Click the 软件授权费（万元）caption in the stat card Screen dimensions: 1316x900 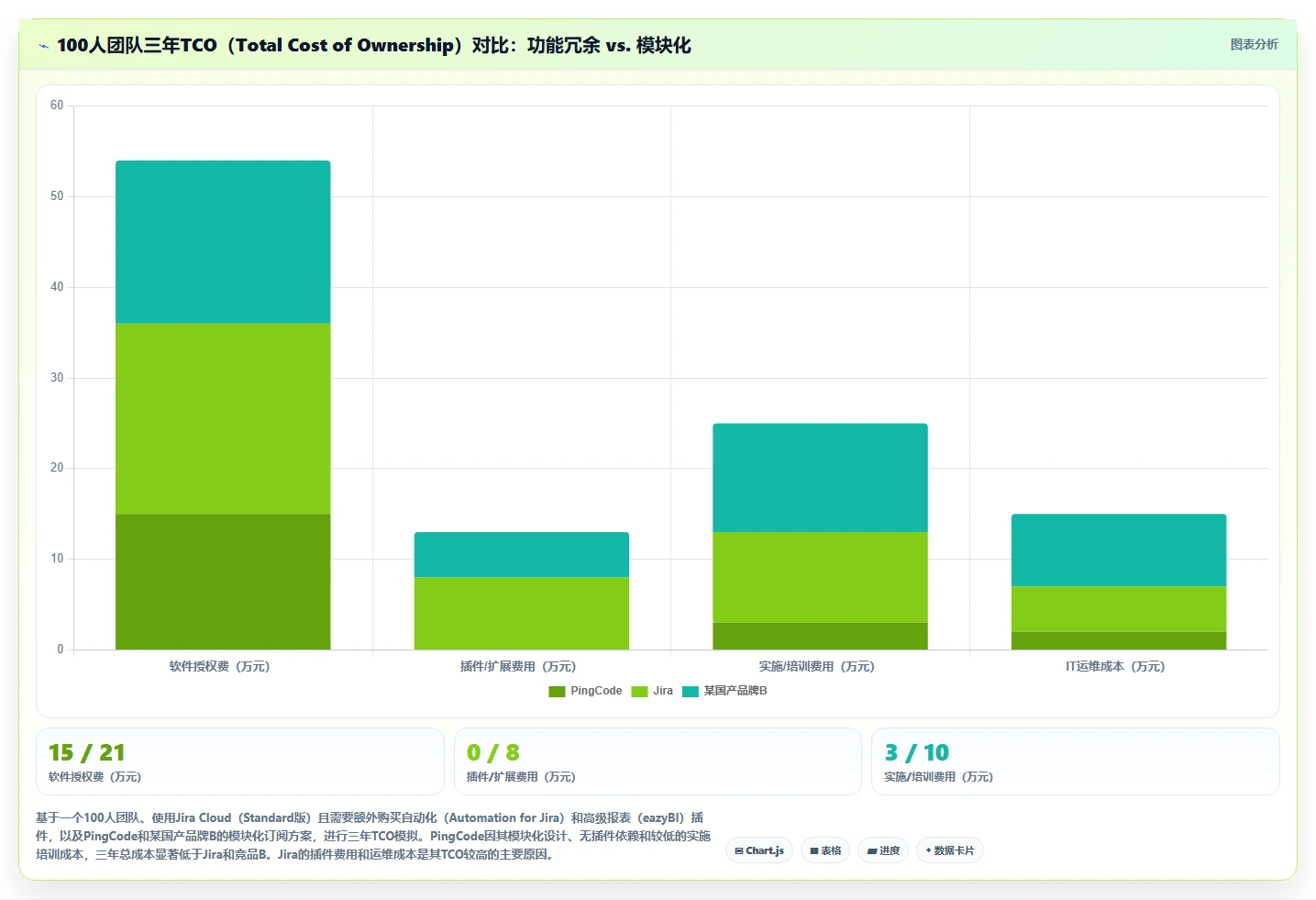pyautogui.click(x=95, y=777)
